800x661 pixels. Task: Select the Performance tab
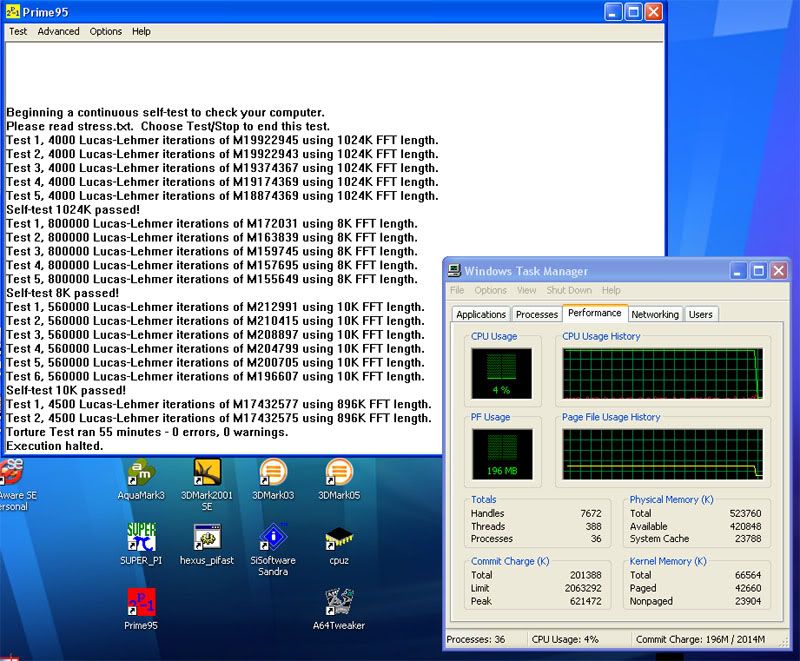pos(595,313)
